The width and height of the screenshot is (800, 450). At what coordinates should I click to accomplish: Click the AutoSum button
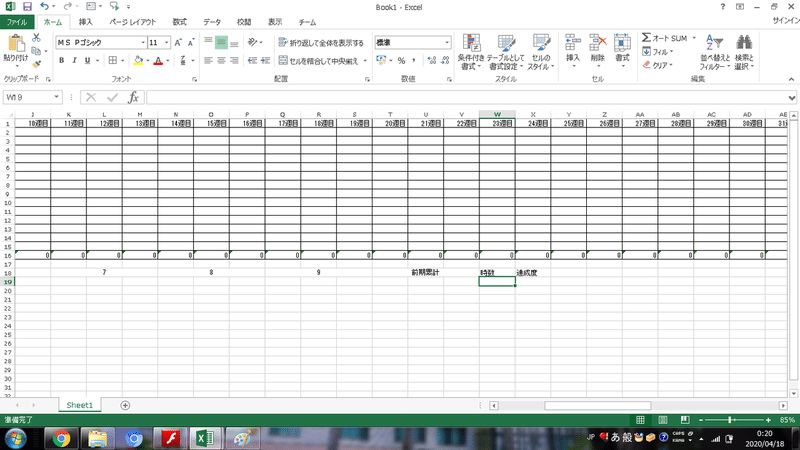(664, 38)
